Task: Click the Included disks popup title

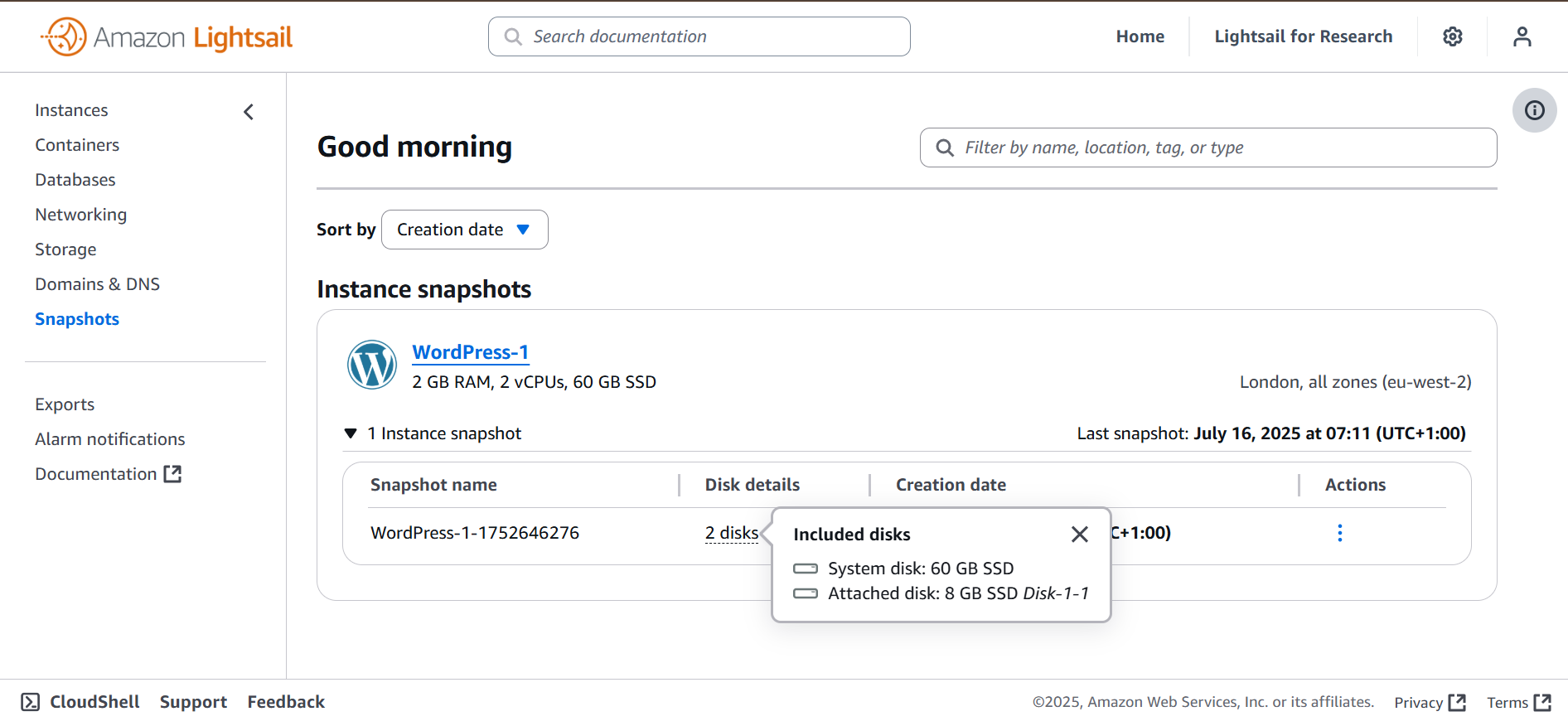Action: (x=852, y=535)
